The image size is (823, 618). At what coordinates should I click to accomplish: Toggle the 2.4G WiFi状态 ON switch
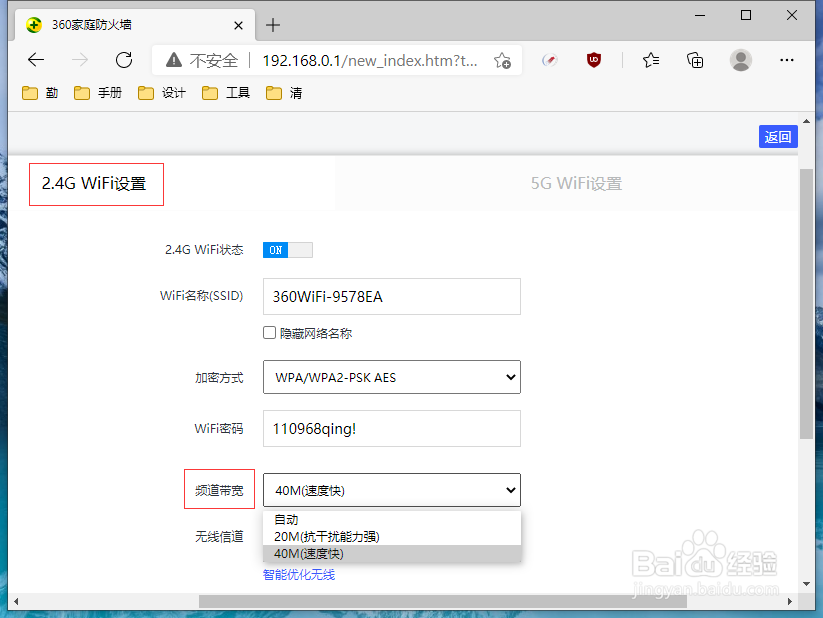tap(288, 250)
